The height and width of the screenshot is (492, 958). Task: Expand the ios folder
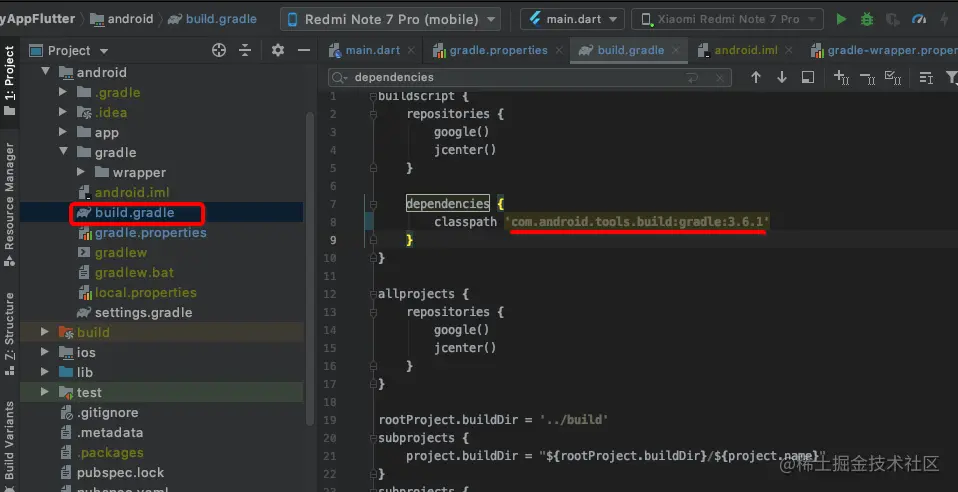coord(45,352)
